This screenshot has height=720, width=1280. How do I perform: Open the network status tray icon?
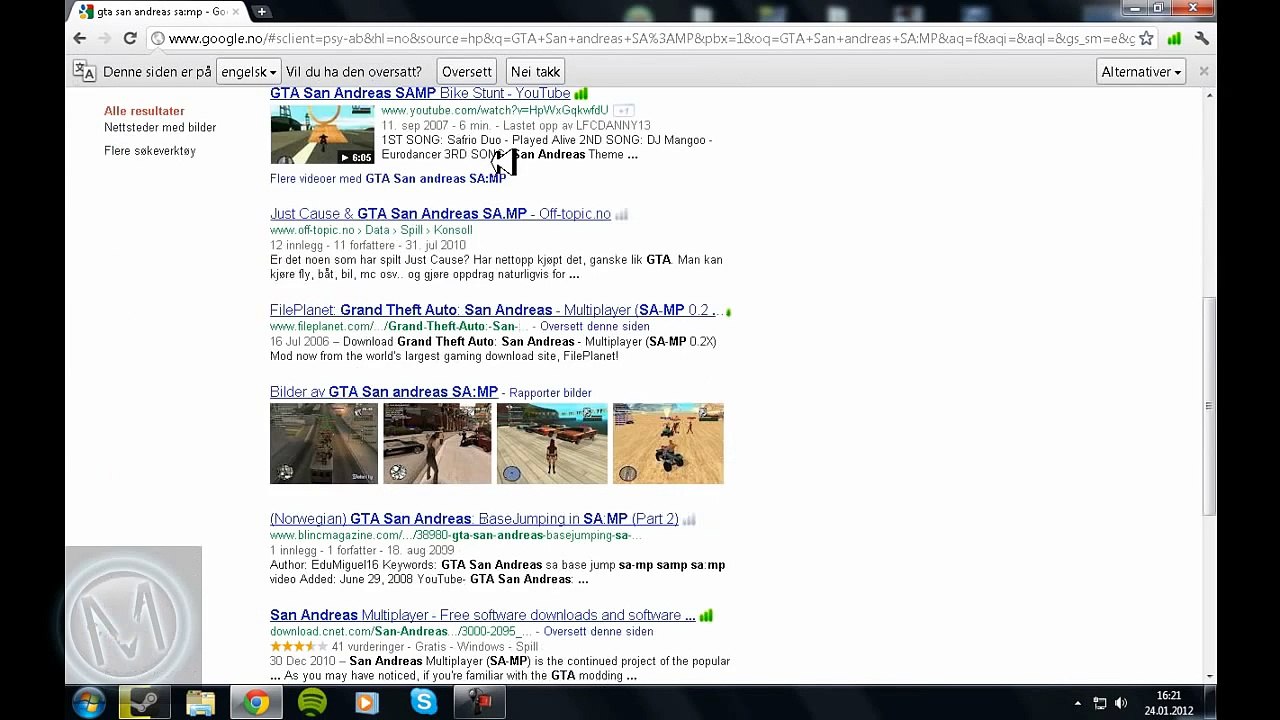tap(1100, 703)
